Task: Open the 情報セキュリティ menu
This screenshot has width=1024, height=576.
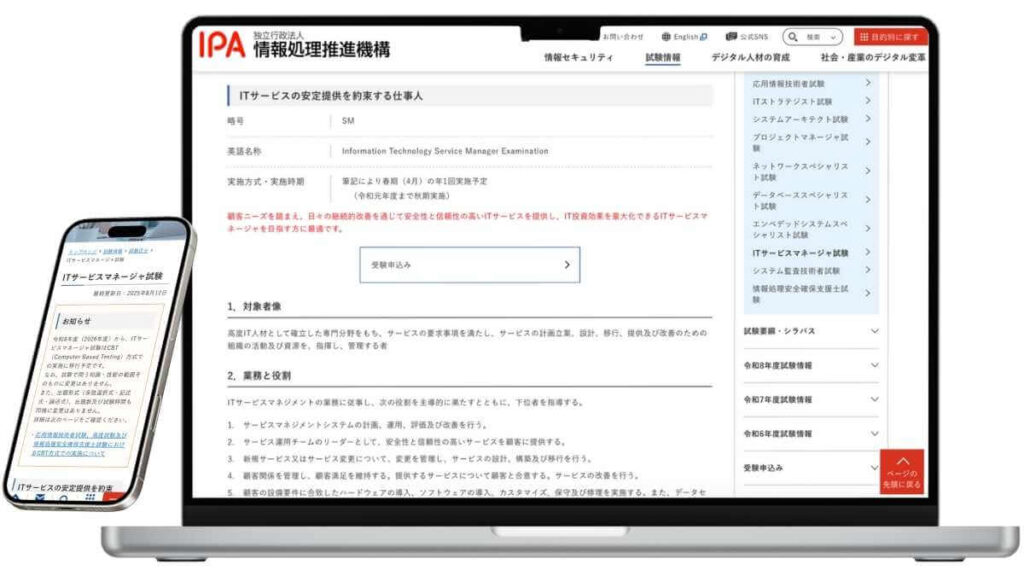Action: (x=578, y=58)
